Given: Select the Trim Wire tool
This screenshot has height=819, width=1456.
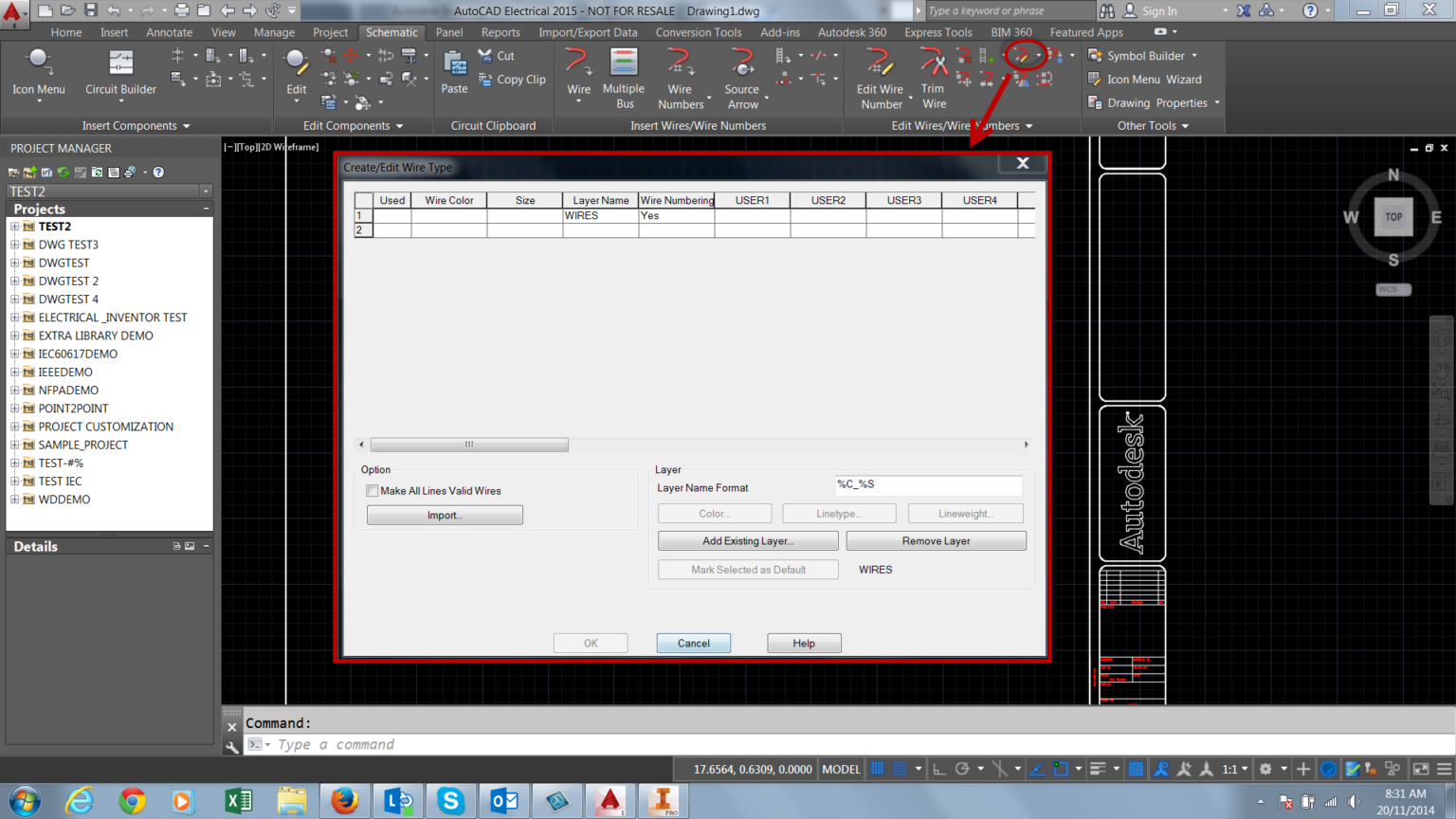Looking at the screenshot, I should pyautogui.click(x=933, y=76).
